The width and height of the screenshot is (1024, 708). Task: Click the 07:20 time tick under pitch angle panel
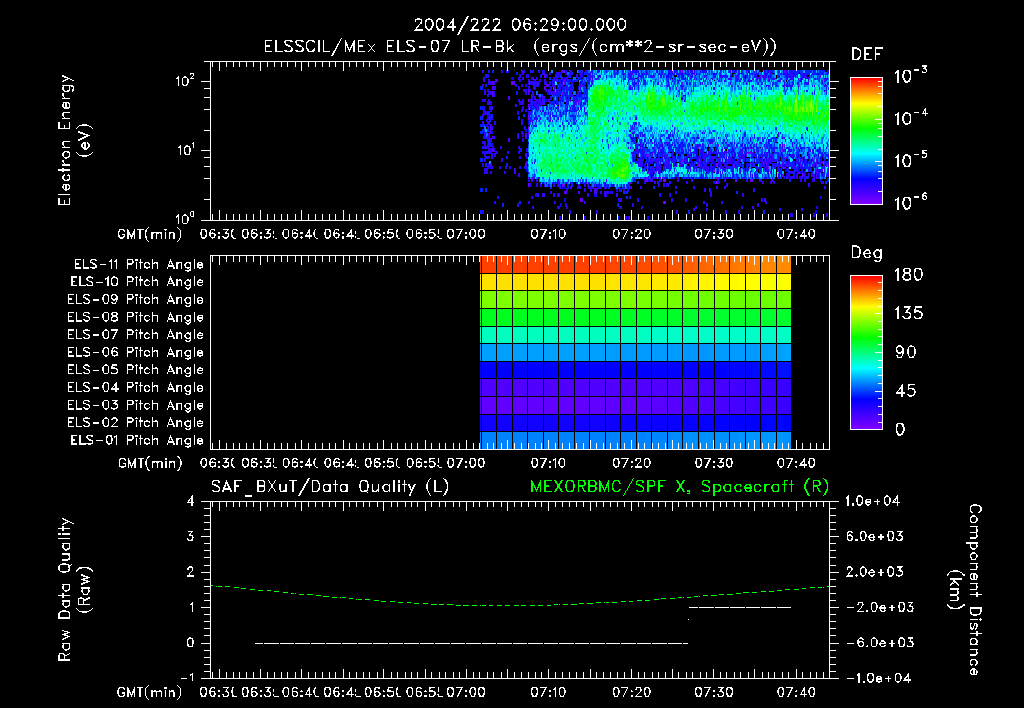pos(631,463)
